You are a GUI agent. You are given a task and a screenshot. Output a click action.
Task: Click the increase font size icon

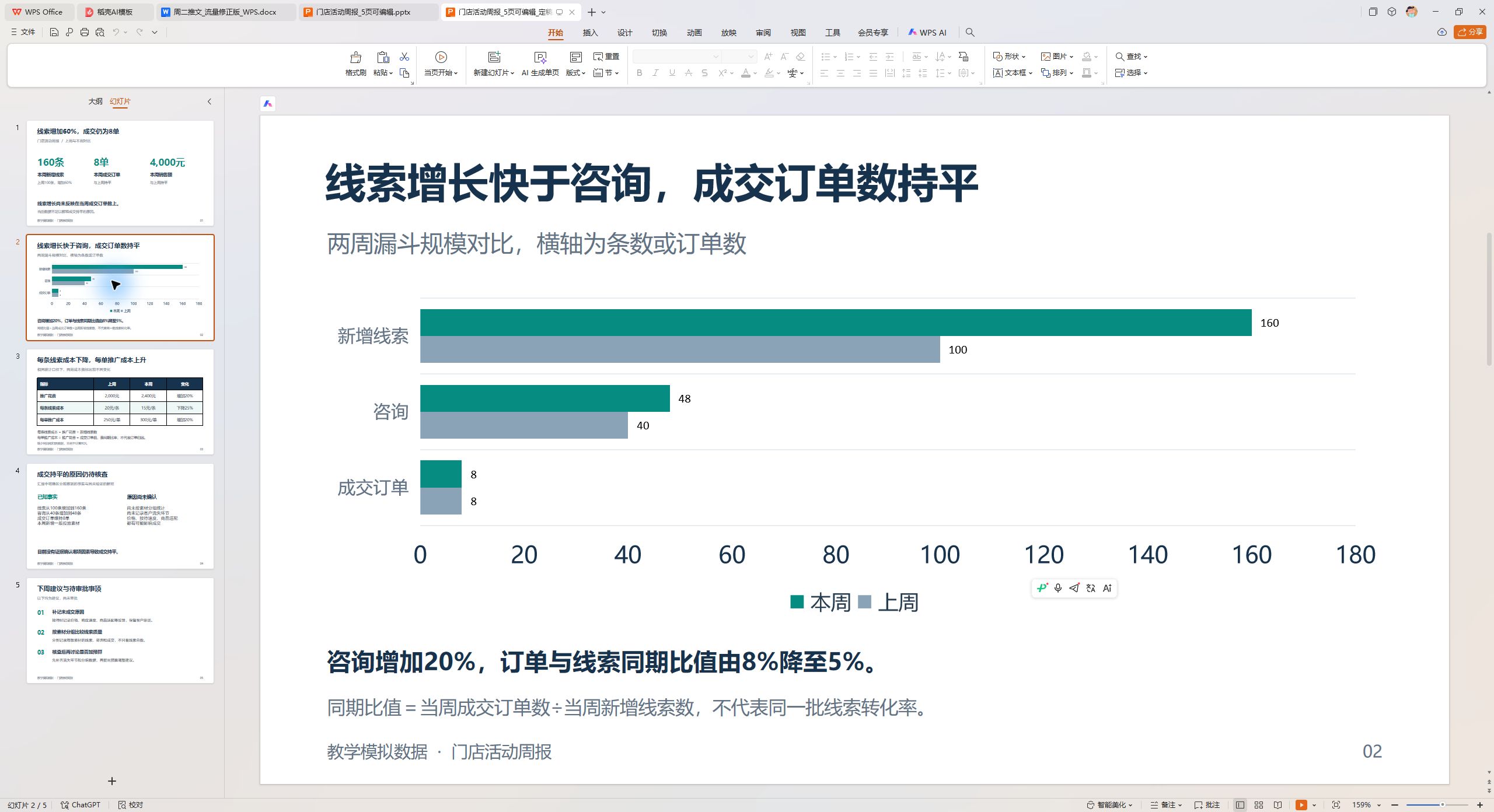point(768,57)
